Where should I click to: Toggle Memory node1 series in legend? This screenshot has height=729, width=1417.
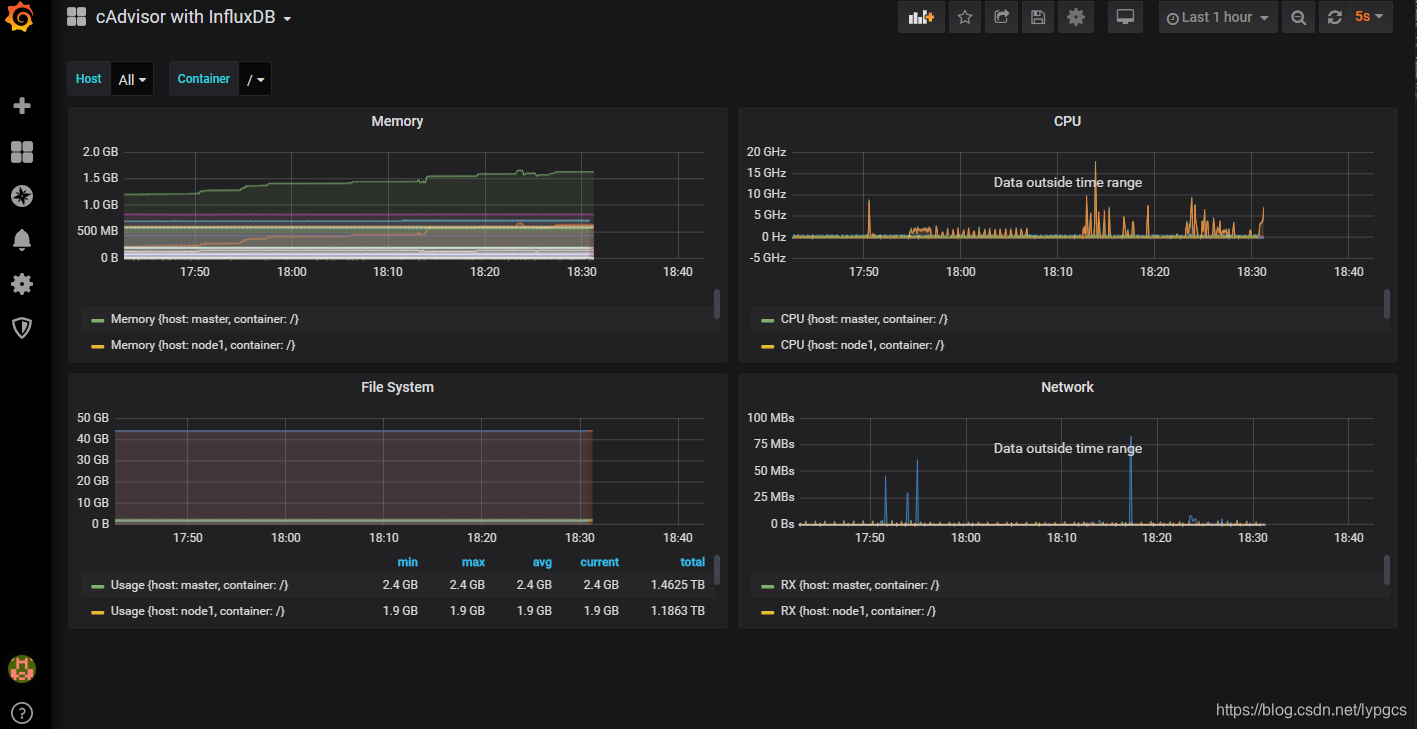203,345
